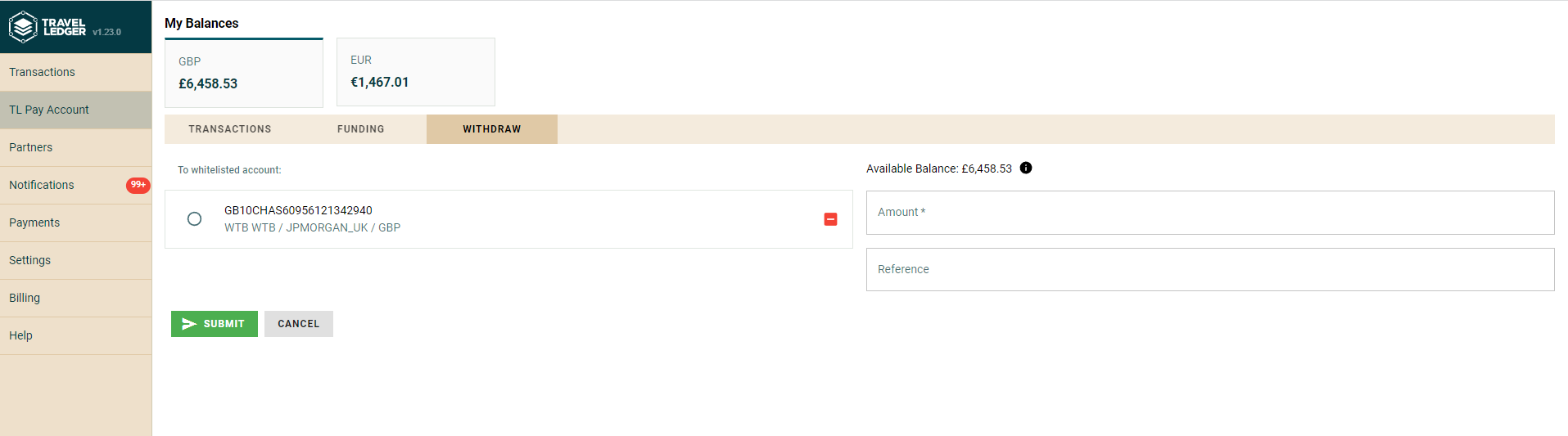
Task: Select the Withdraw tab
Action: tap(491, 129)
